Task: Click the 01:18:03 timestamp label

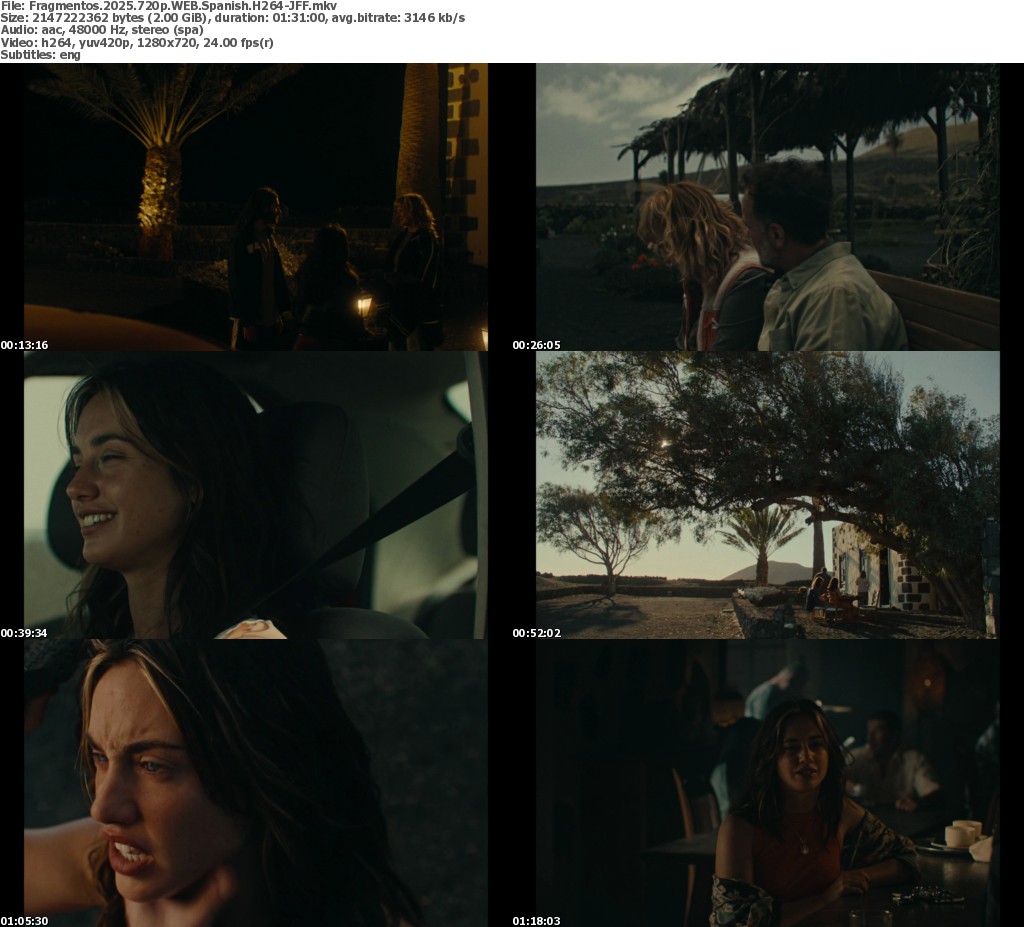Action: pyautogui.click(x=536, y=921)
